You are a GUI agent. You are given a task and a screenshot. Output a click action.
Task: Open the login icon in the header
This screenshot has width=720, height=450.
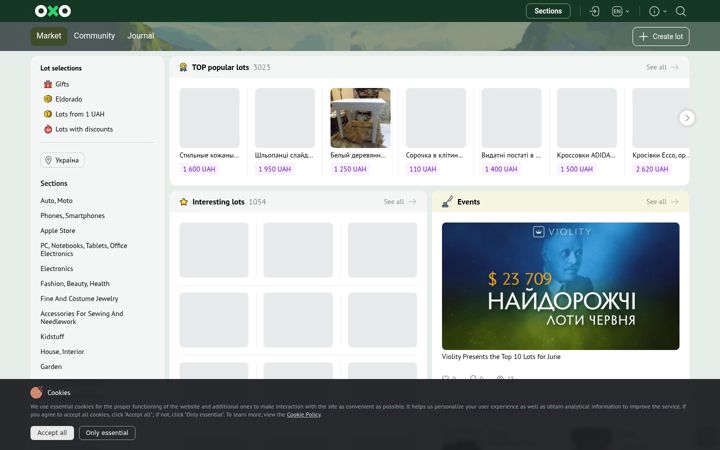tap(594, 11)
